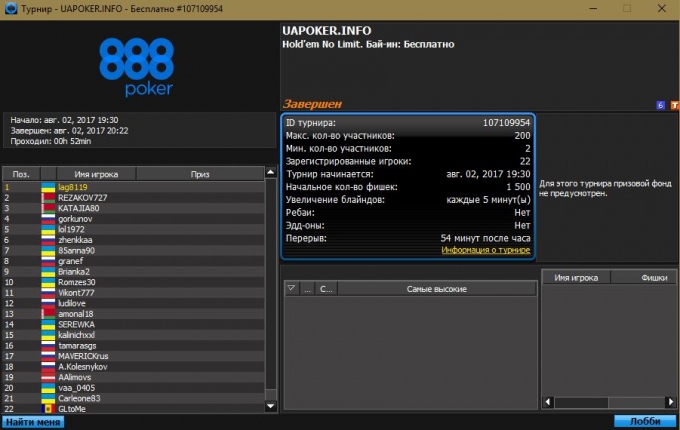Click flag icon beside amonal18
Screen dimensions: 680x430
point(48,314)
